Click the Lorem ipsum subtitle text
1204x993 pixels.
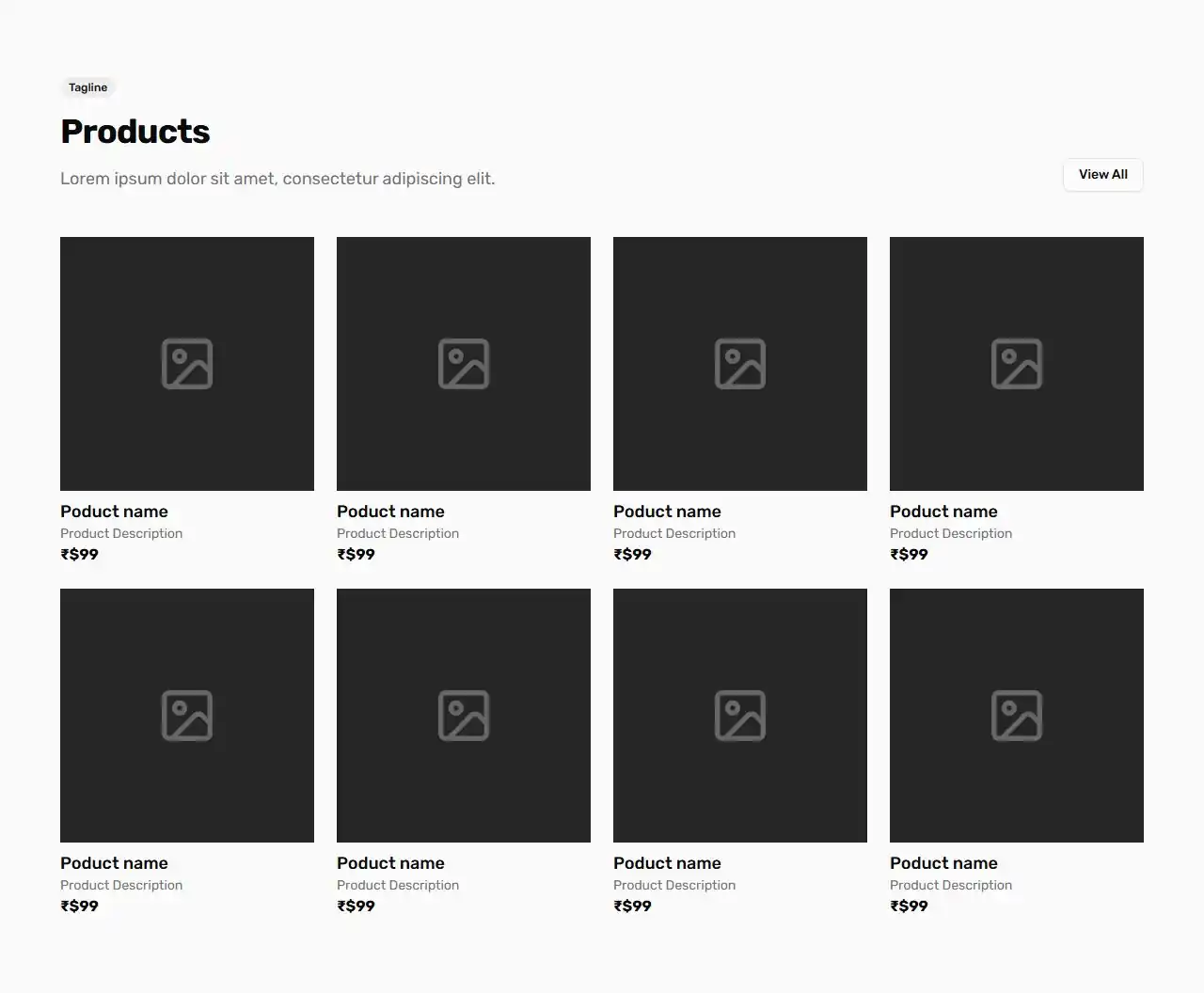click(277, 178)
